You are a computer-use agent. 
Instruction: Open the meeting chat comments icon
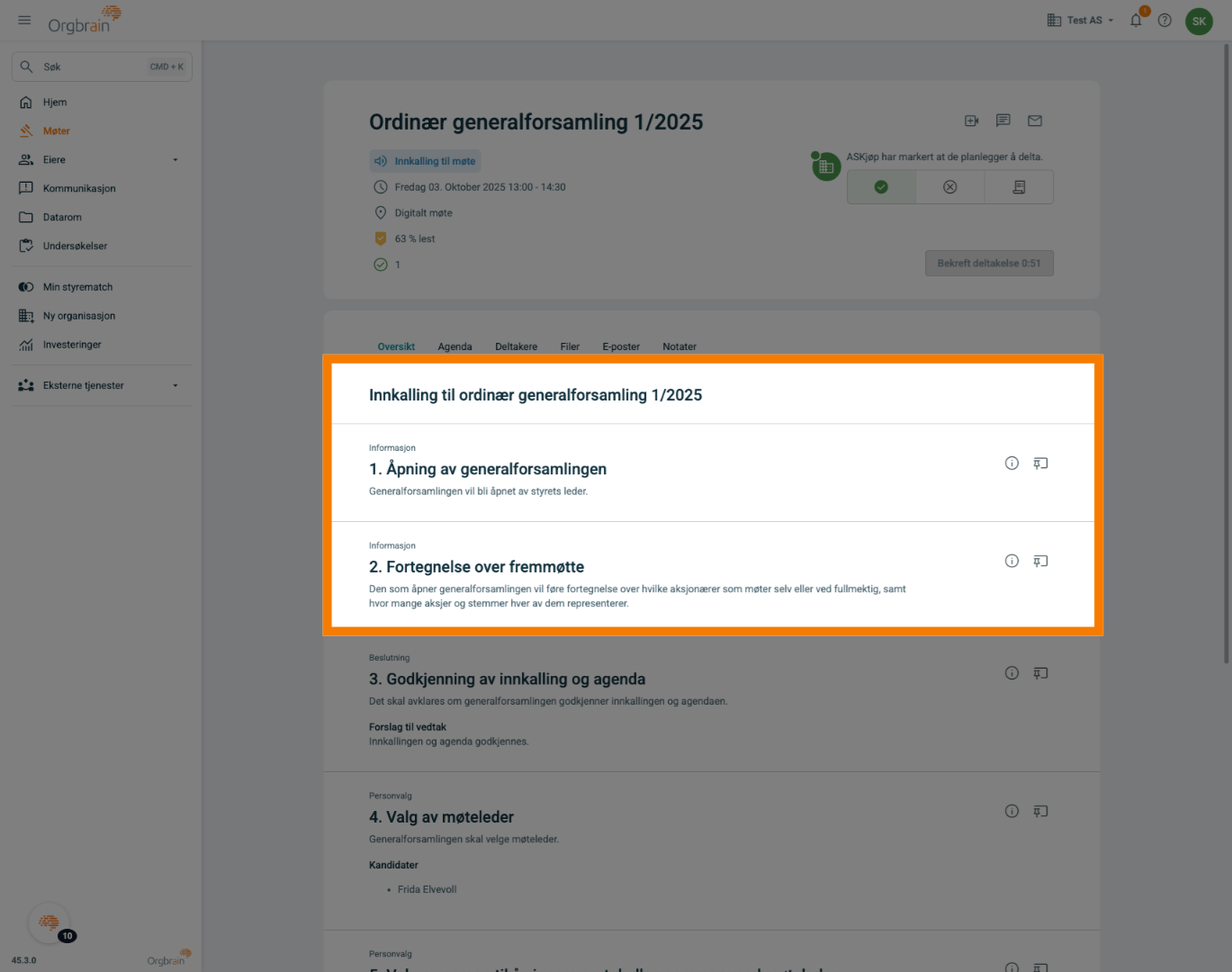pyautogui.click(x=1003, y=121)
